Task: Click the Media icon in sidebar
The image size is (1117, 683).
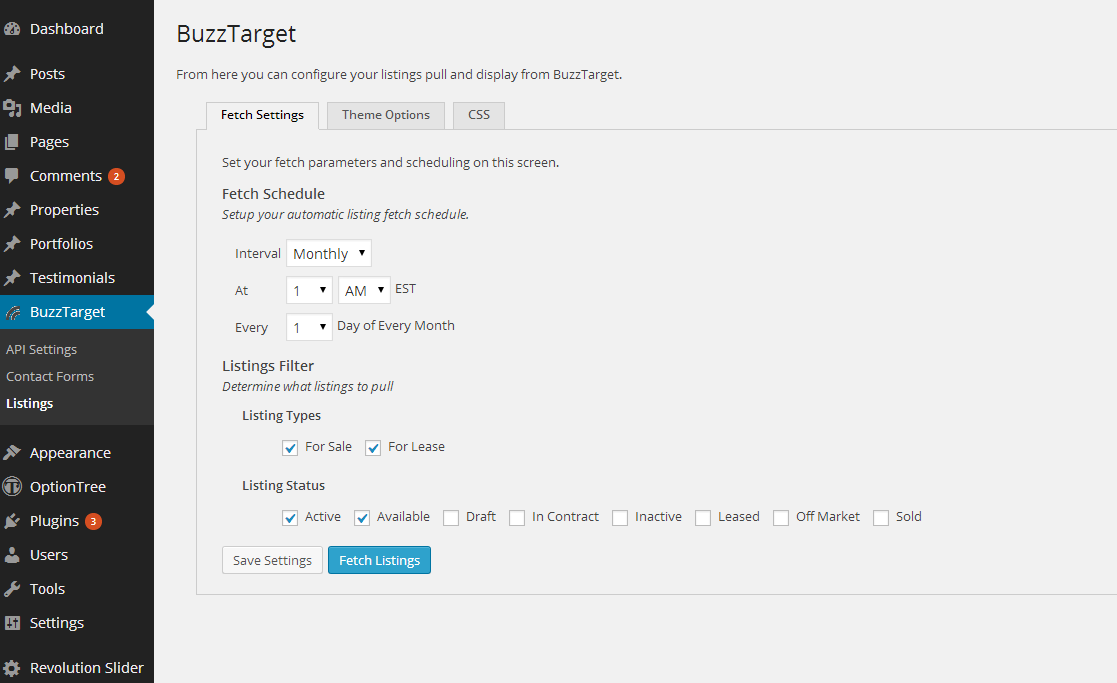Action: (x=12, y=108)
